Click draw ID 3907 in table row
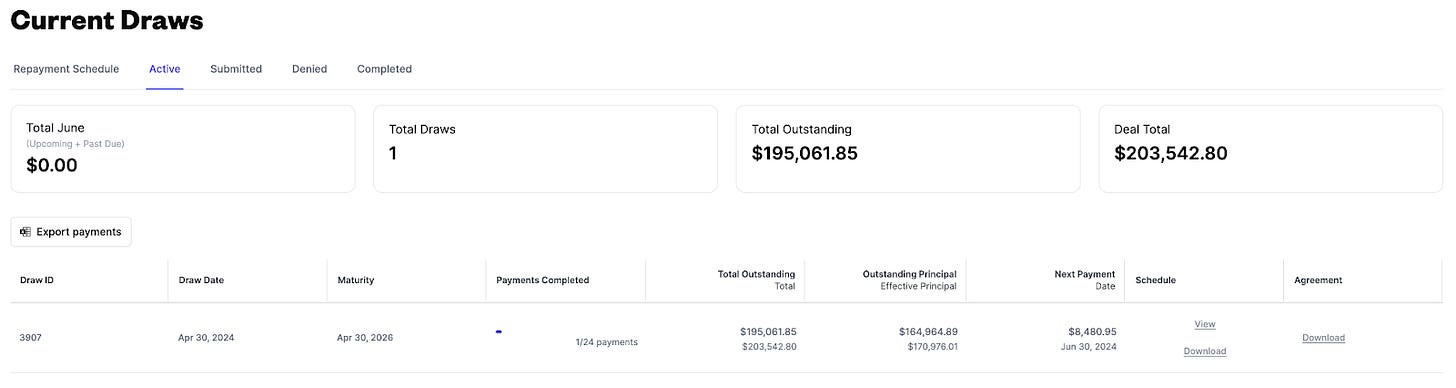Image resolution: width=1456 pixels, height=388 pixels. (x=31, y=338)
